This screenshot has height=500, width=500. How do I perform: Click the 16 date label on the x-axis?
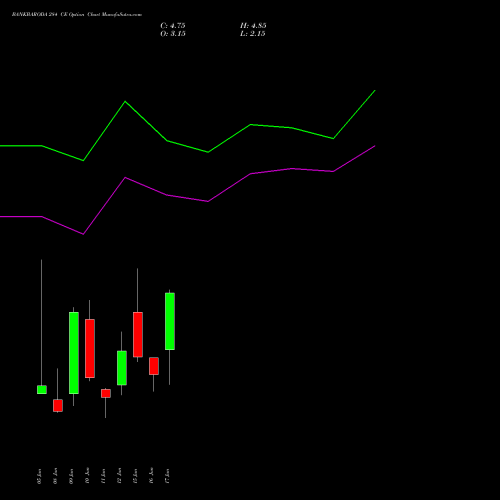click(151, 476)
